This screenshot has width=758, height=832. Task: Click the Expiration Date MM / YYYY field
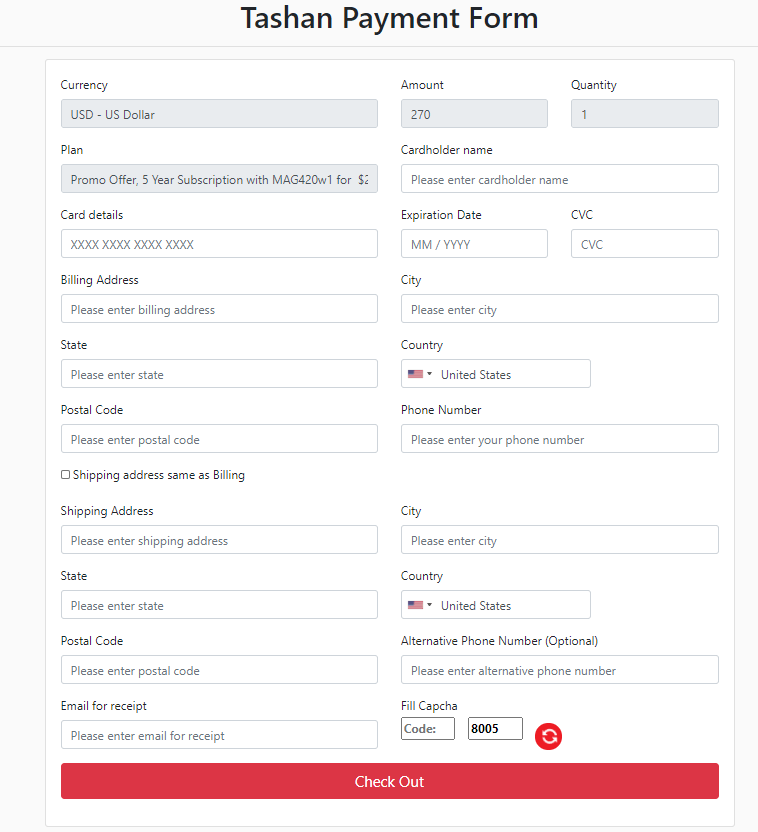tap(474, 244)
